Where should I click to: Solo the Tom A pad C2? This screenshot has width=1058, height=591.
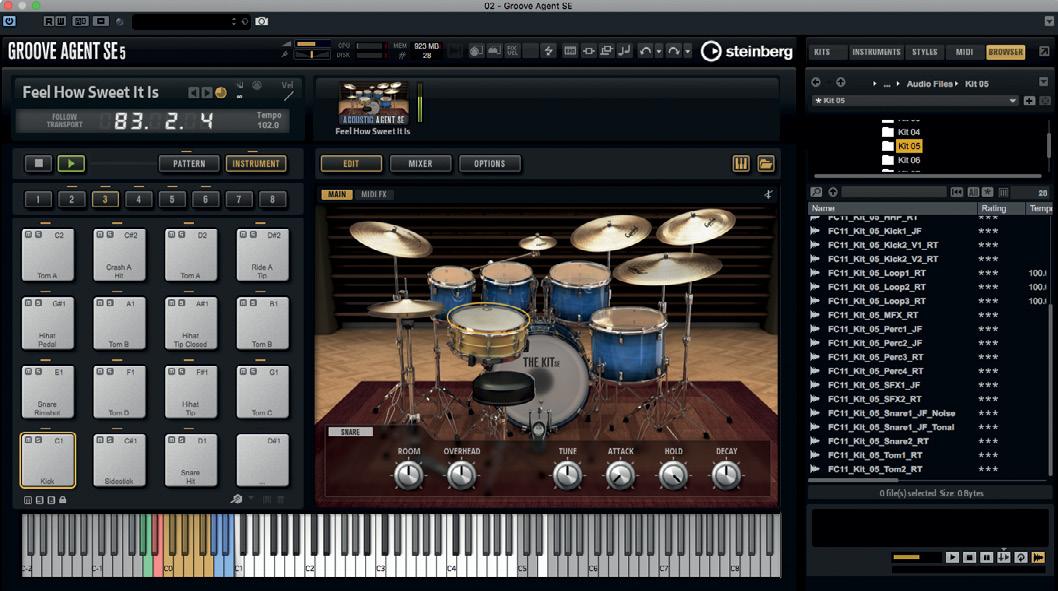click(38, 235)
